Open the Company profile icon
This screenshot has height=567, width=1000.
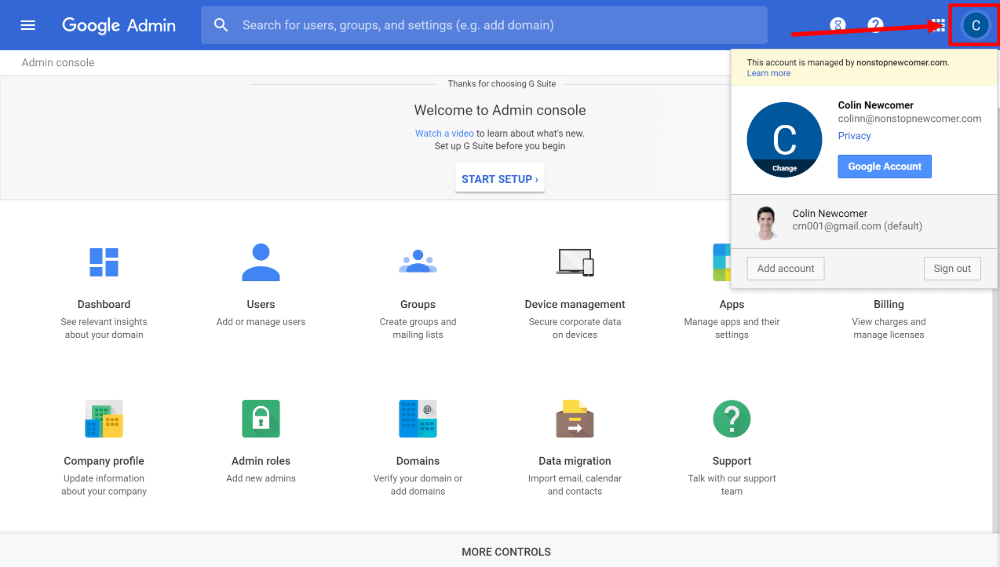103,419
